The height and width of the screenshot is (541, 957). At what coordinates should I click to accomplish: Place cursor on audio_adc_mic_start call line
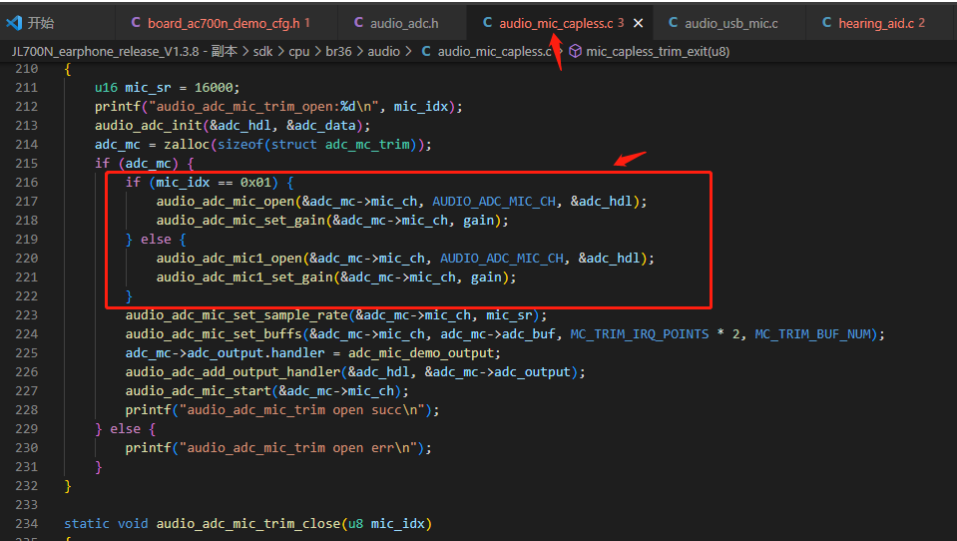pyautogui.click(x=267, y=391)
